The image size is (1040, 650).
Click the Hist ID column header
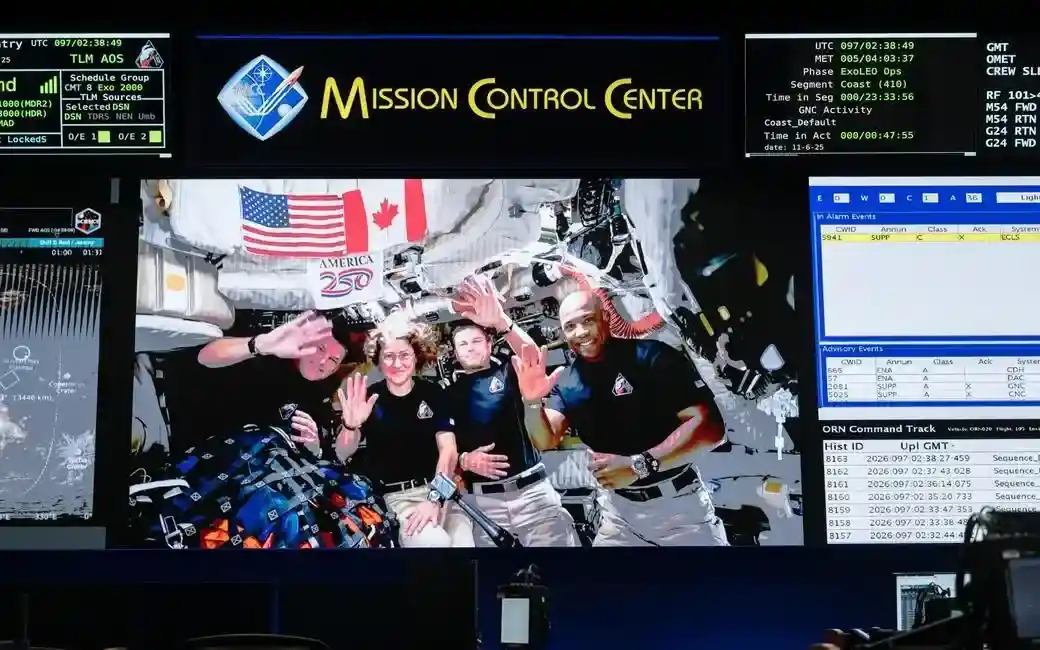(846, 445)
